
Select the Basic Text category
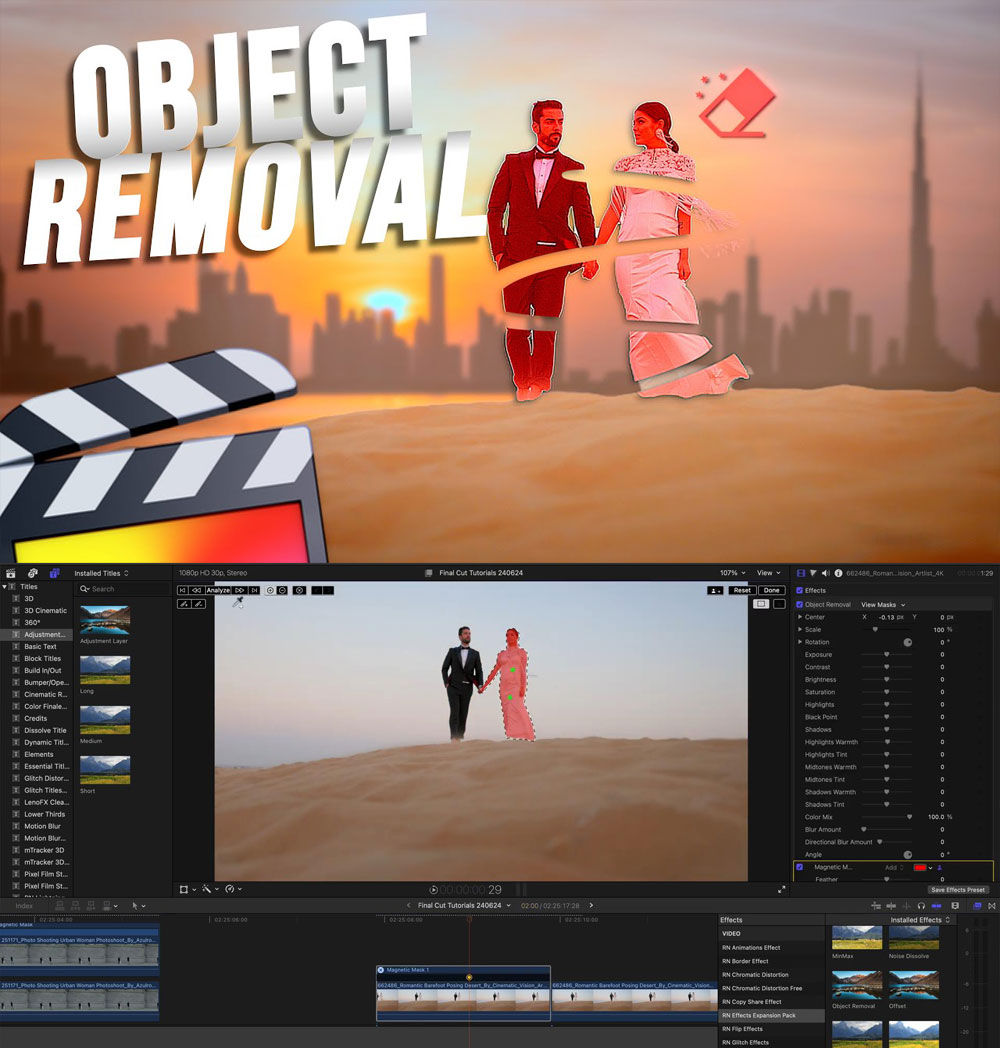pyautogui.click(x=36, y=646)
